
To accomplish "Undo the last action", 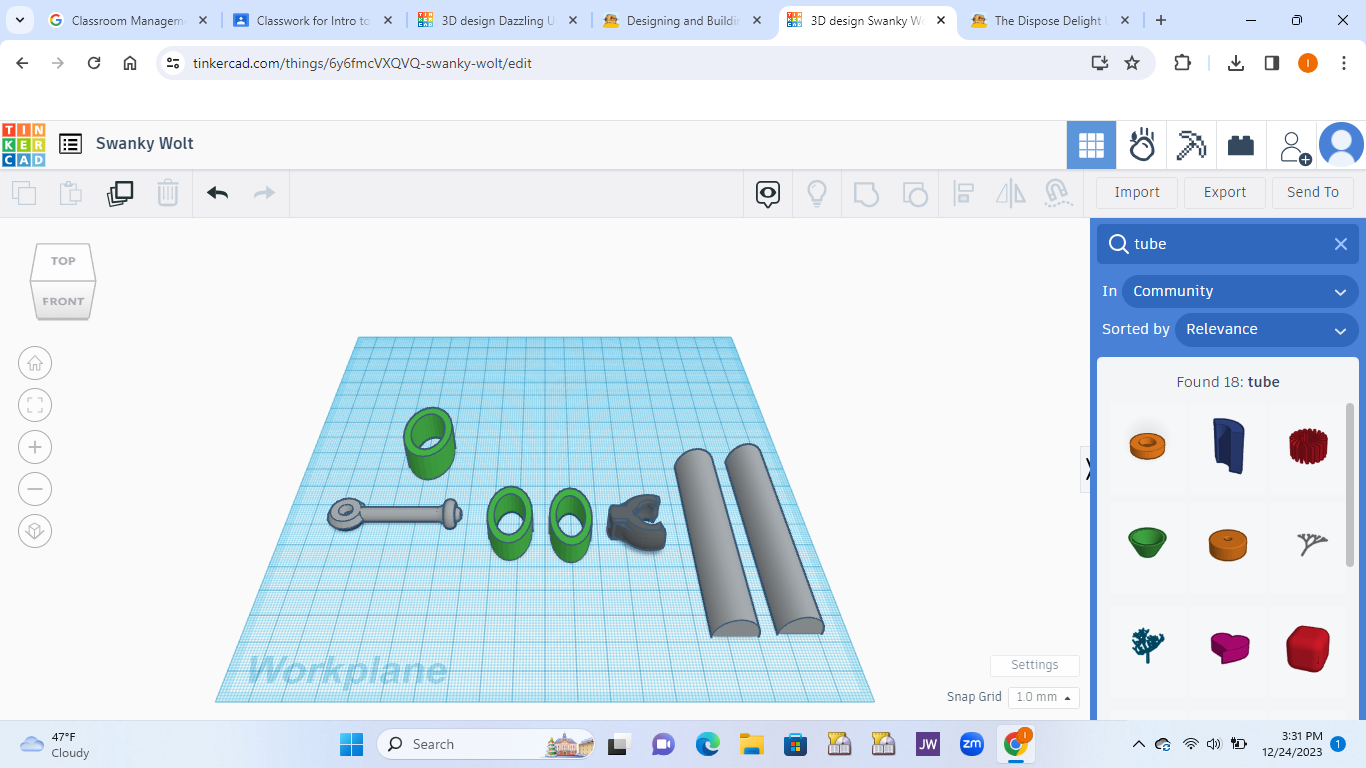I will pos(217,193).
